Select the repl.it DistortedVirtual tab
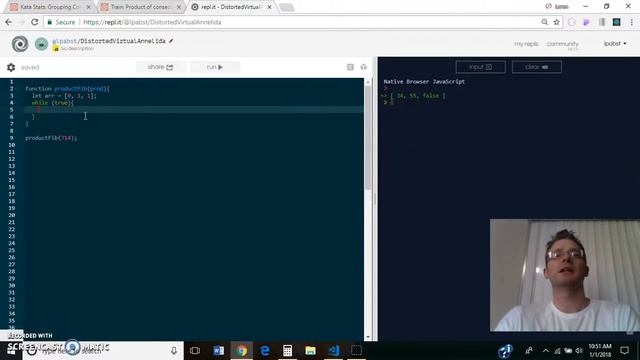Screen dimensions: 640x360 click(x=230, y=7)
